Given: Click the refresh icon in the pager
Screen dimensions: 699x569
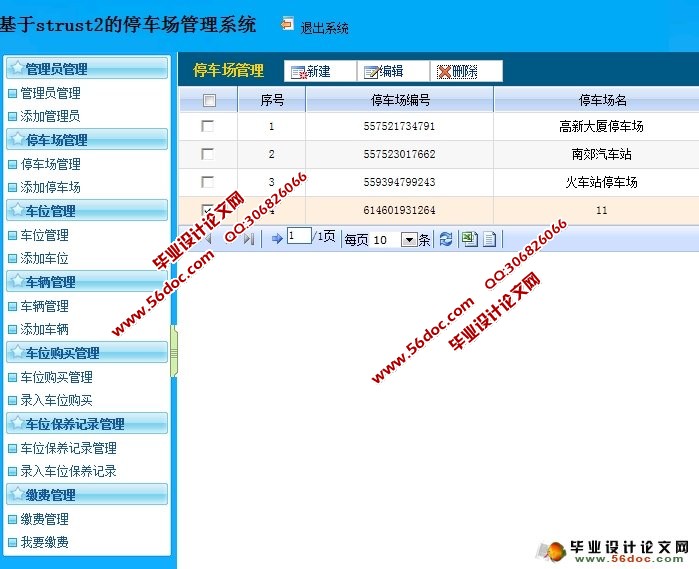Looking at the screenshot, I should [x=446, y=239].
